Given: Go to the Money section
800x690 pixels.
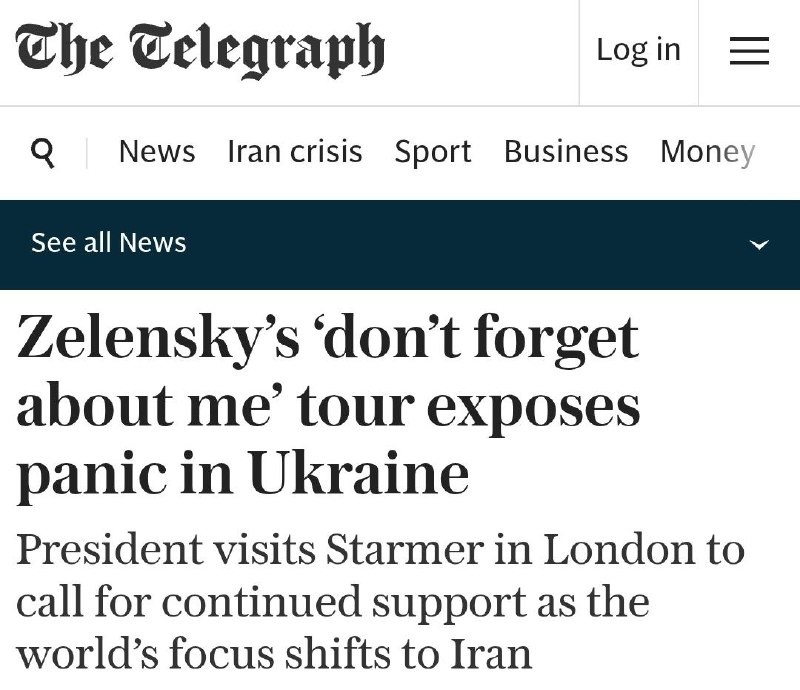Looking at the screenshot, I should (x=707, y=152).
